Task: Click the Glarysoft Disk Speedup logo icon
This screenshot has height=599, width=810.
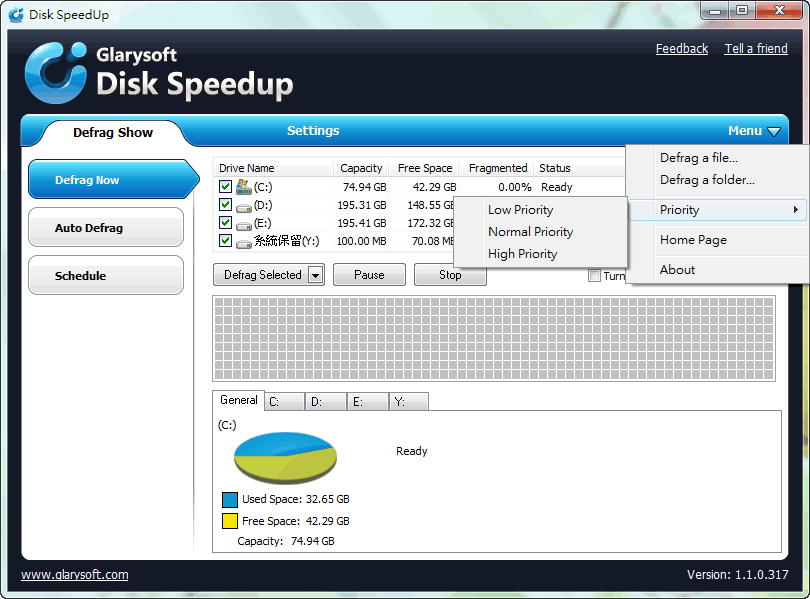Action: click(56, 73)
